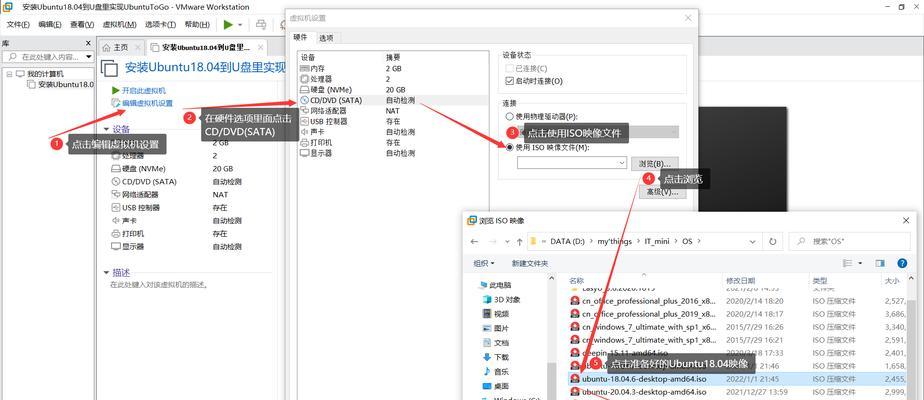
Task: Click refresh icon in browse dialog
Action: point(773,242)
